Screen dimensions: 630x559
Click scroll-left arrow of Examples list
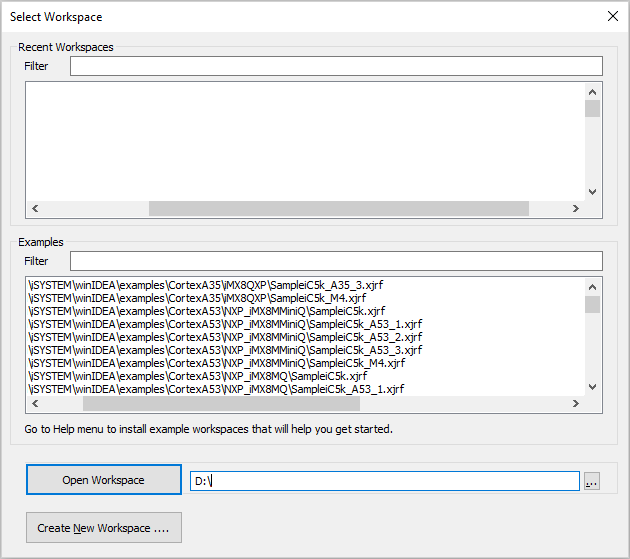(34, 404)
